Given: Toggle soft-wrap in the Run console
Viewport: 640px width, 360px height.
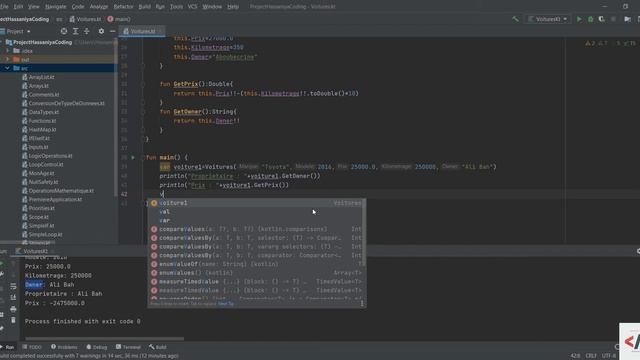Looking at the screenshot, I should (x=13, y=286).
